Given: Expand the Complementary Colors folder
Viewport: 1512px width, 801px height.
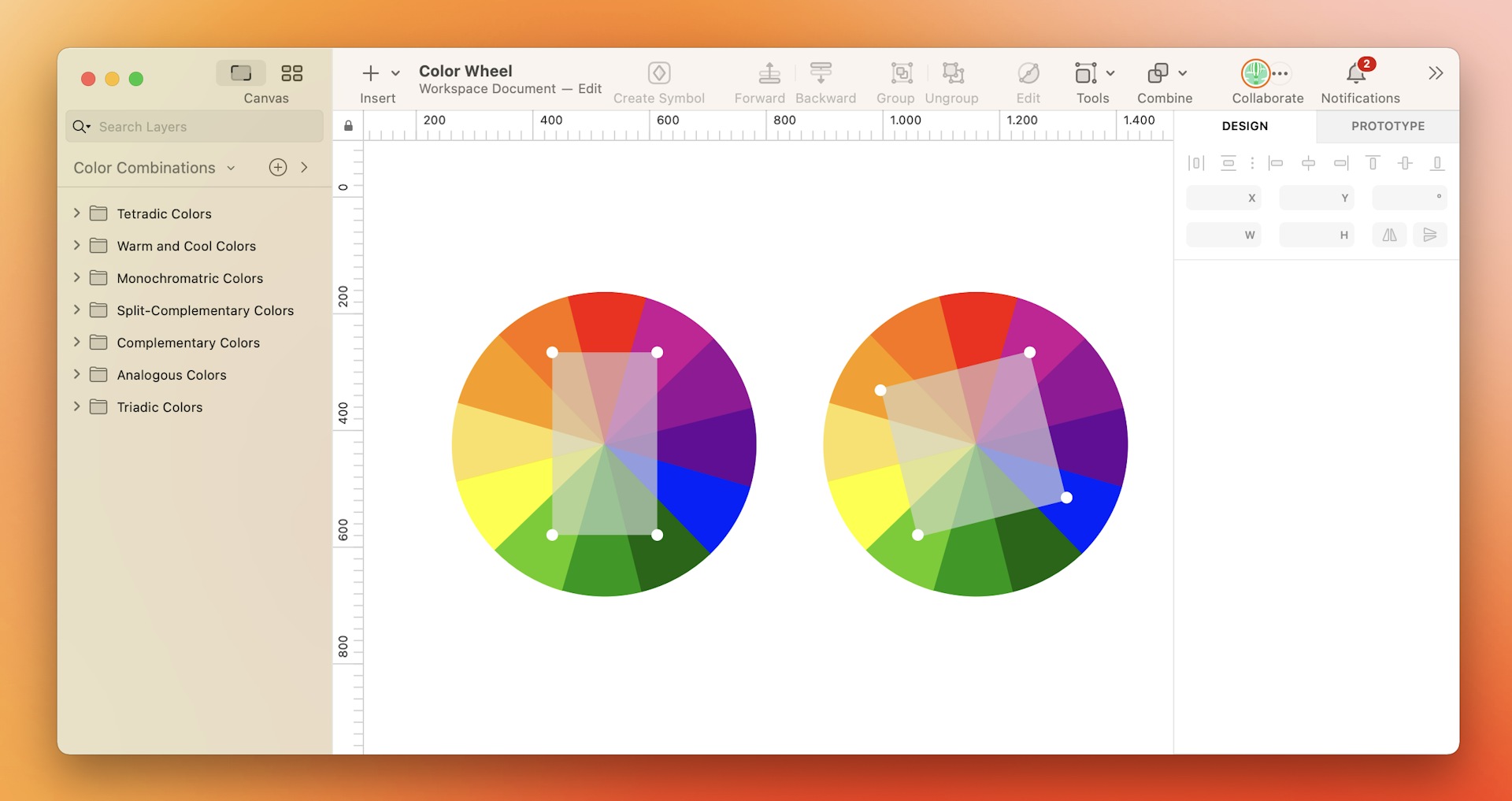Looking at the screenshot, I should coord(76,343).
